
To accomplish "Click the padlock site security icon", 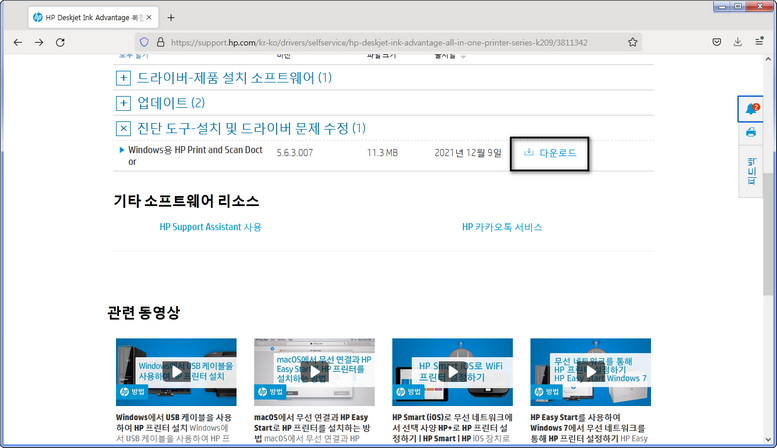I will coord(160,42).
